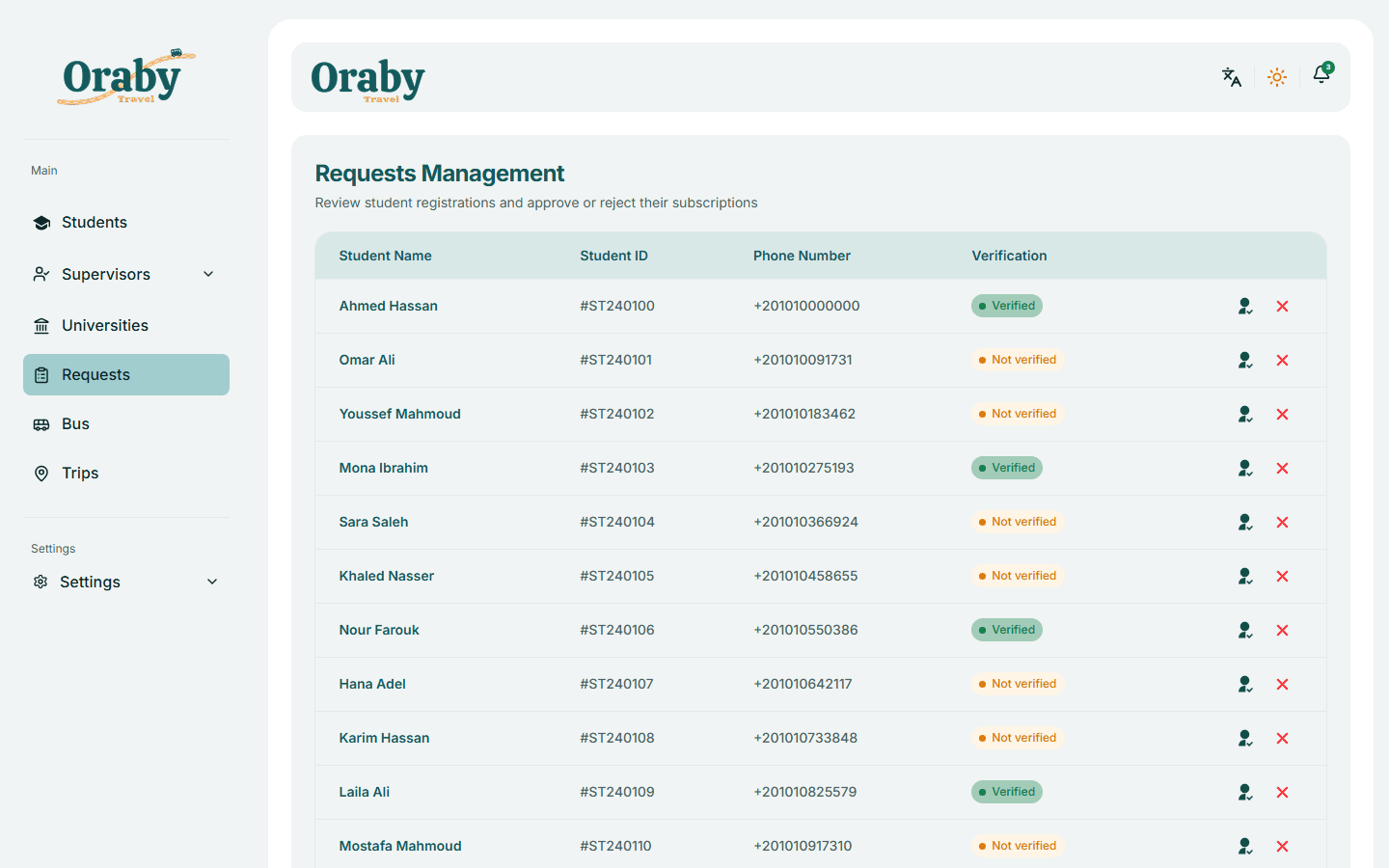1389x868 pixels.
Task: Click the Oraby Travel sidebar logo
Action: 126,77
